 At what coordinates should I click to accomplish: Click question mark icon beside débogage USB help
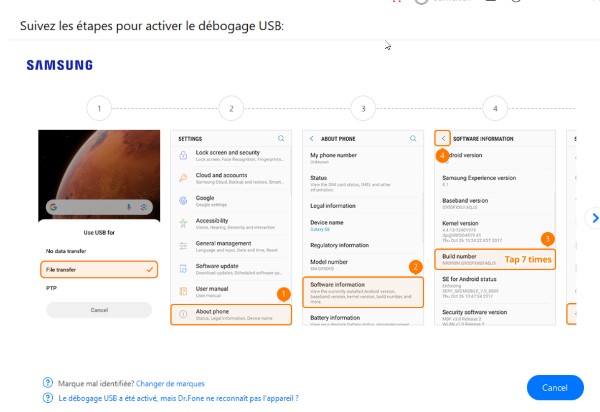point(48,398)
